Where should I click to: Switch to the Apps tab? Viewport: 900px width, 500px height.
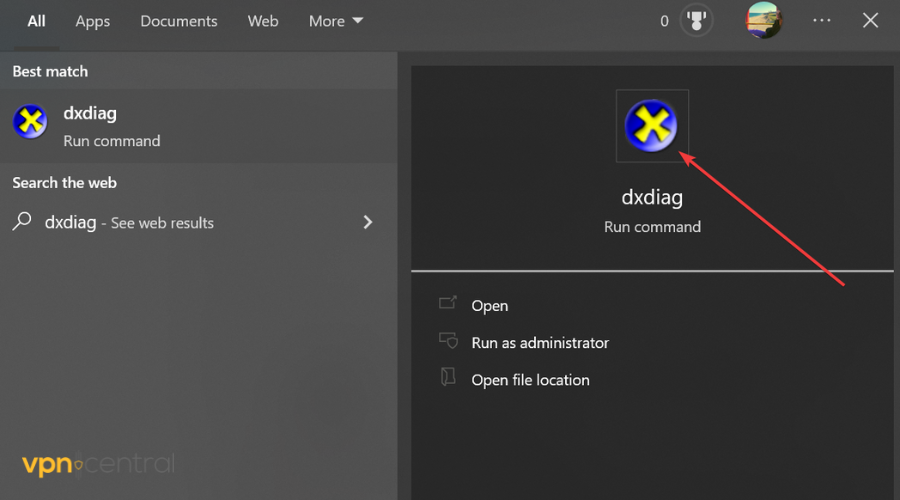[x=93, y=21]
